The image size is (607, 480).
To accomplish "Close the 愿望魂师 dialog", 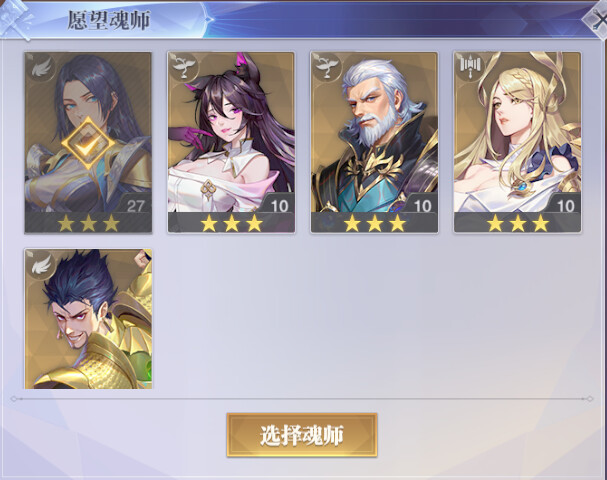I will [x=596, y=19].
